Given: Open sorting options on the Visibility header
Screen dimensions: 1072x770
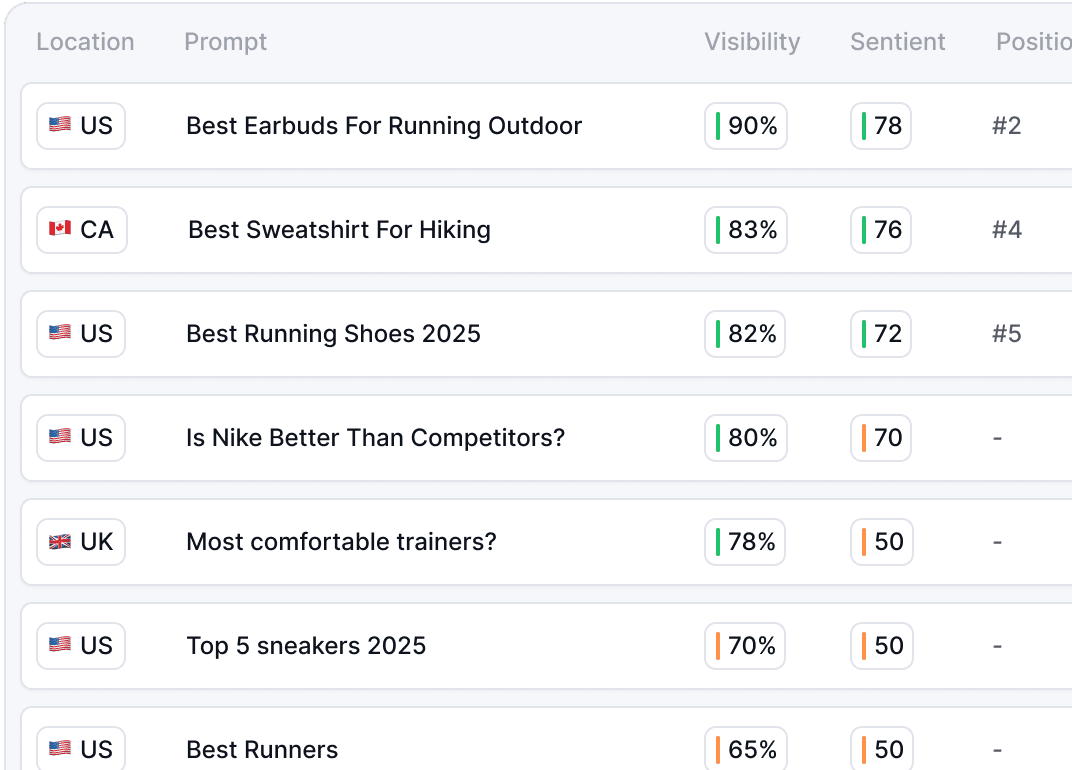Looking at the screenshot, I should click(x=752, y=42).
